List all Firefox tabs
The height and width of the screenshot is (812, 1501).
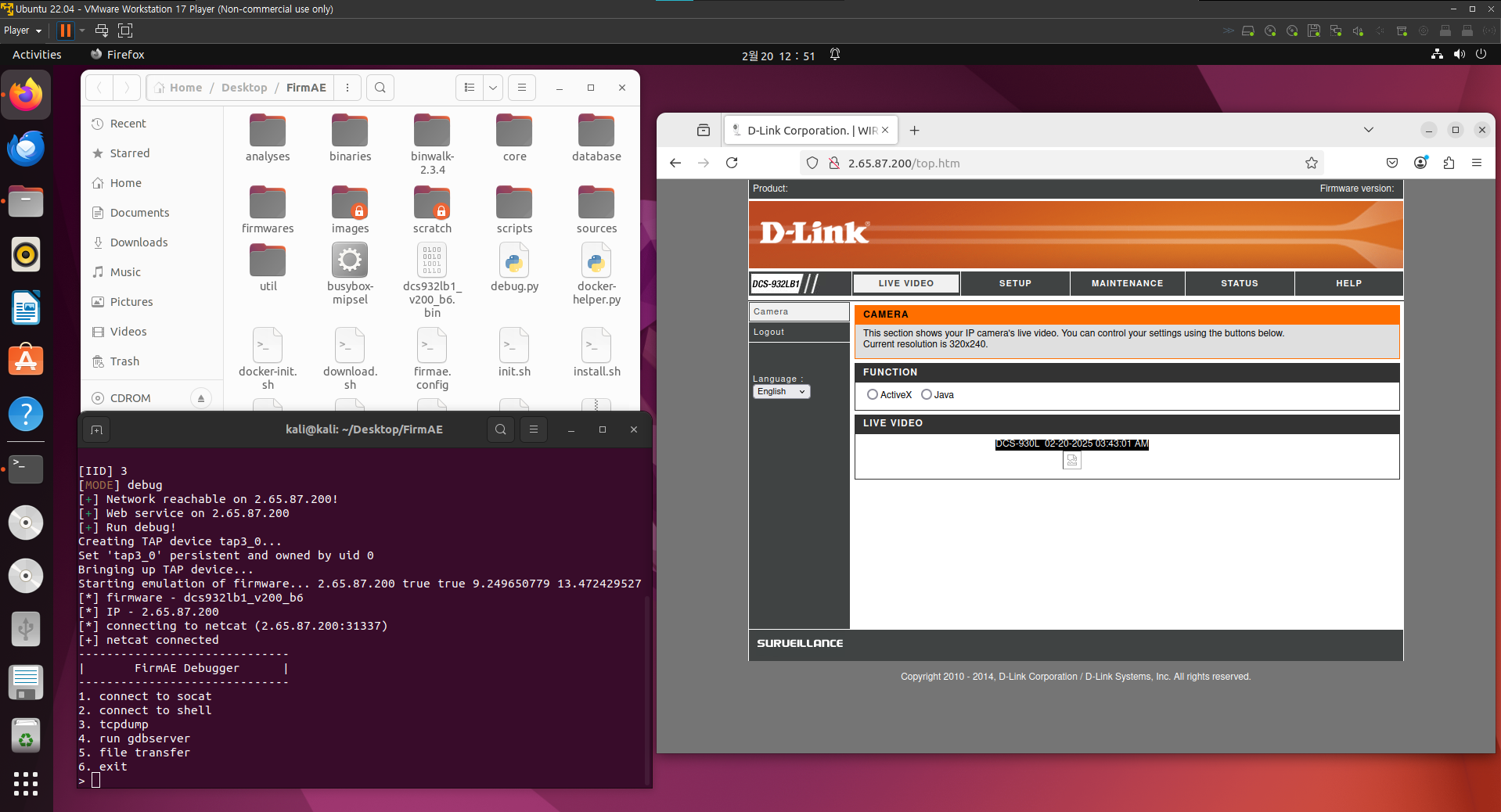click(x=1369, y=130)
